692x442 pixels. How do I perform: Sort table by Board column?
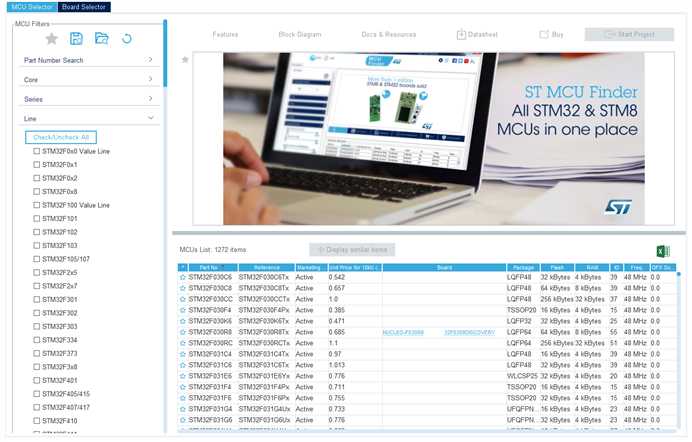444,268
